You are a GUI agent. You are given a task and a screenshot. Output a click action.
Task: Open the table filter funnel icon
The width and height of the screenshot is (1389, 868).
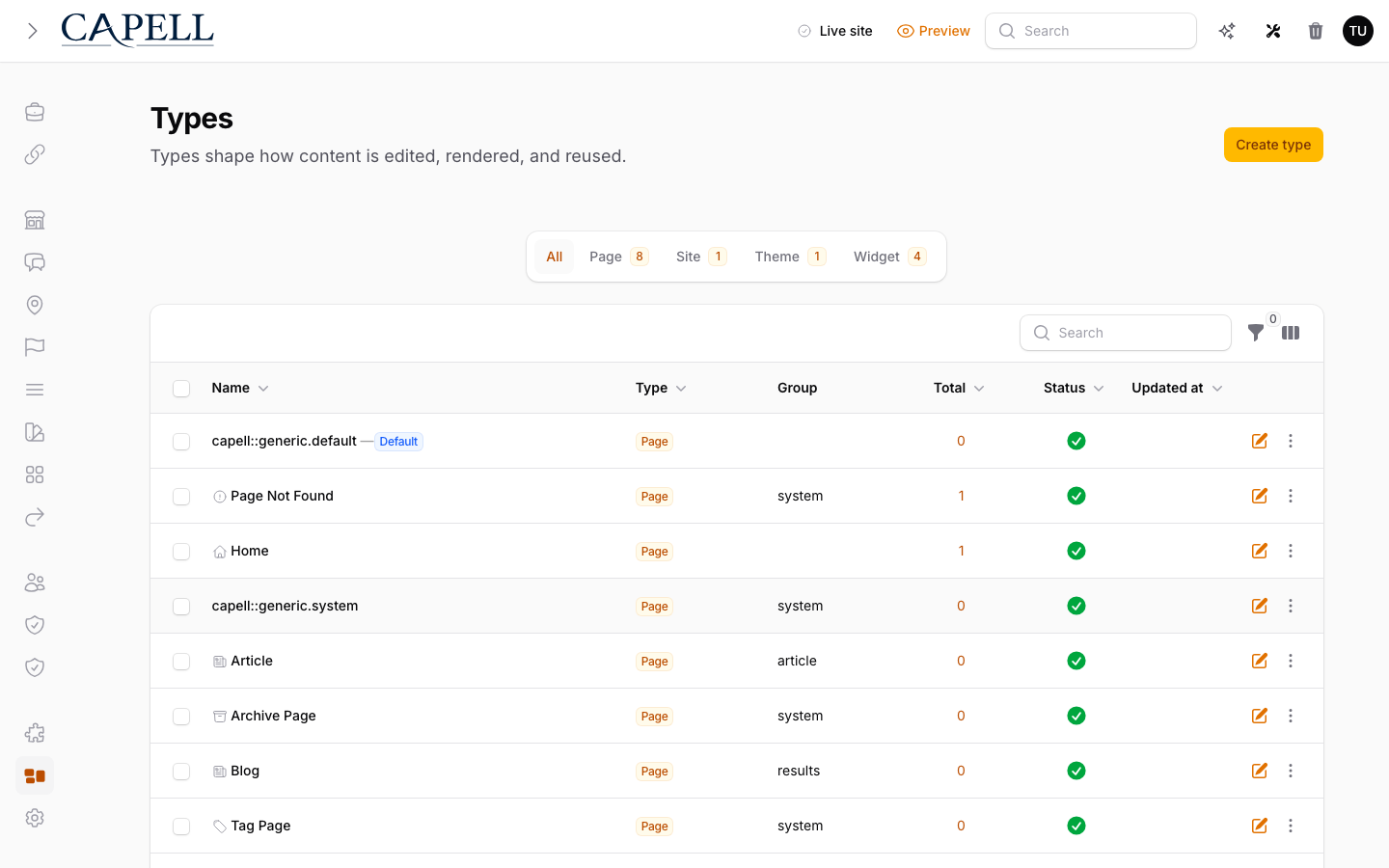(x=1256, y=333)
